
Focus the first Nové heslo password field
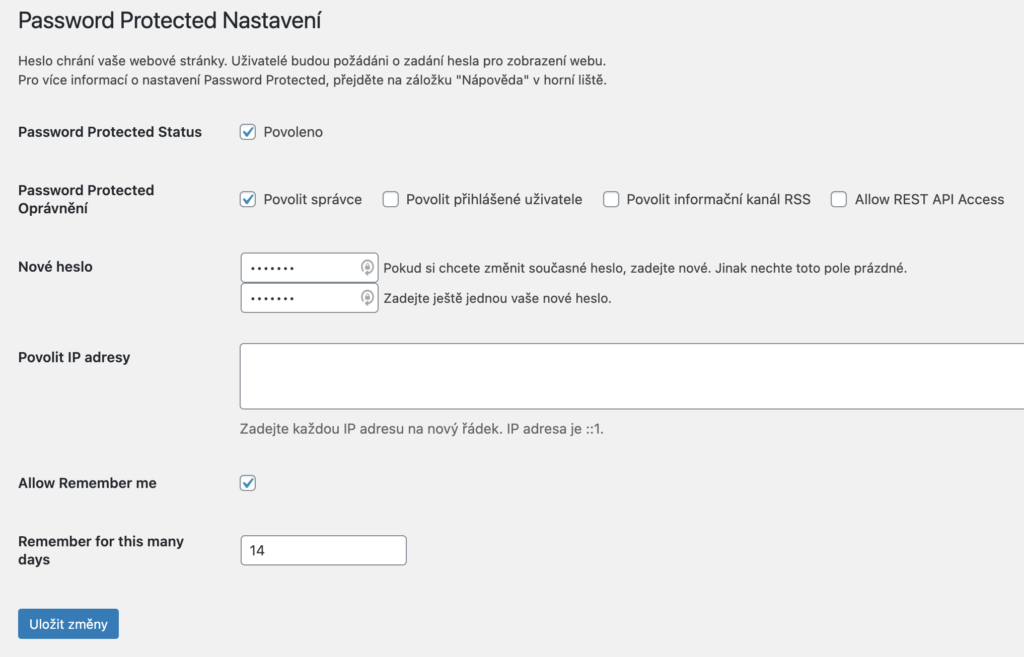pyautogui.click(x=309, y=268)
